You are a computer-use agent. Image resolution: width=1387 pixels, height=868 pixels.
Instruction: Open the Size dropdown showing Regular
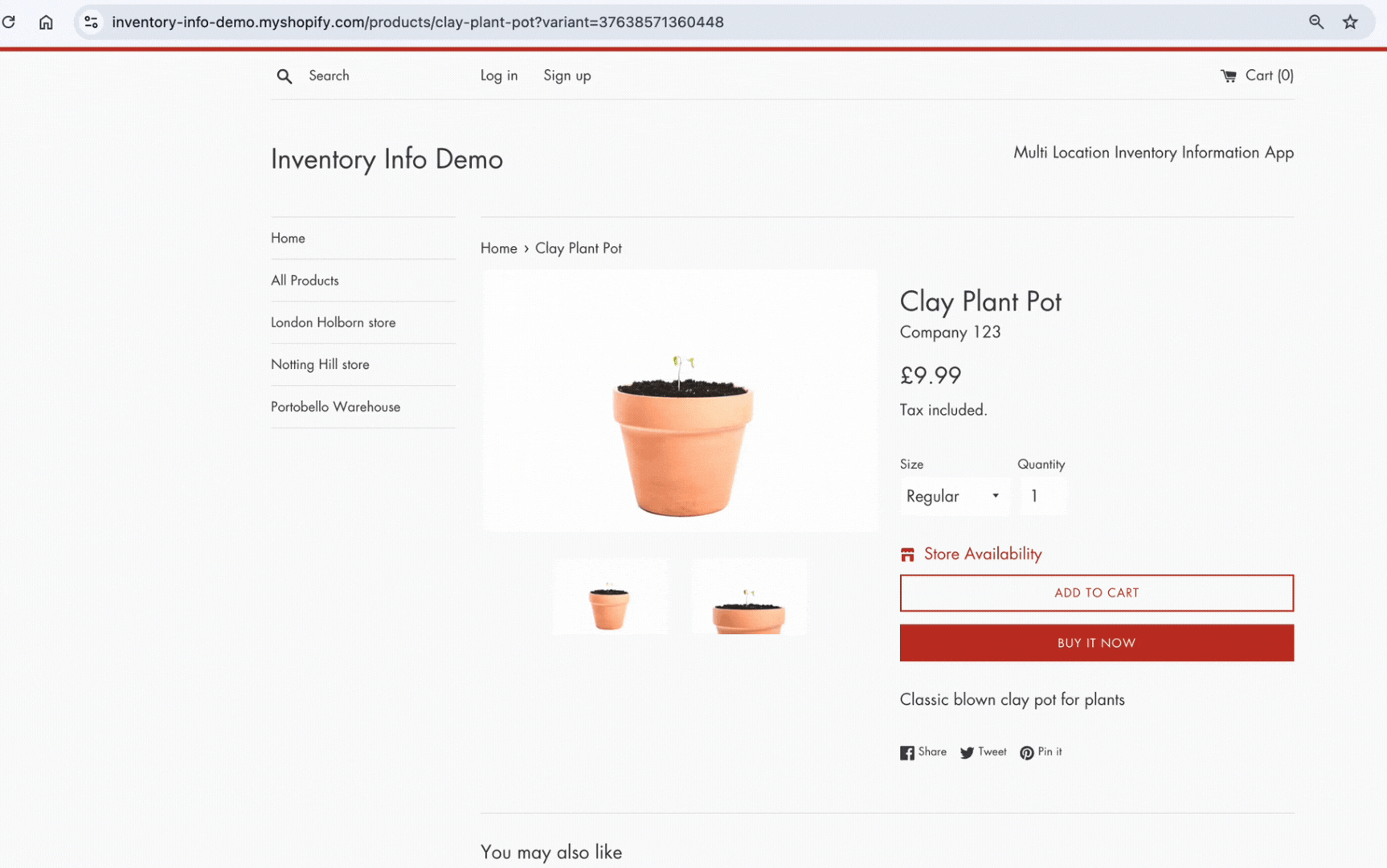953,496
